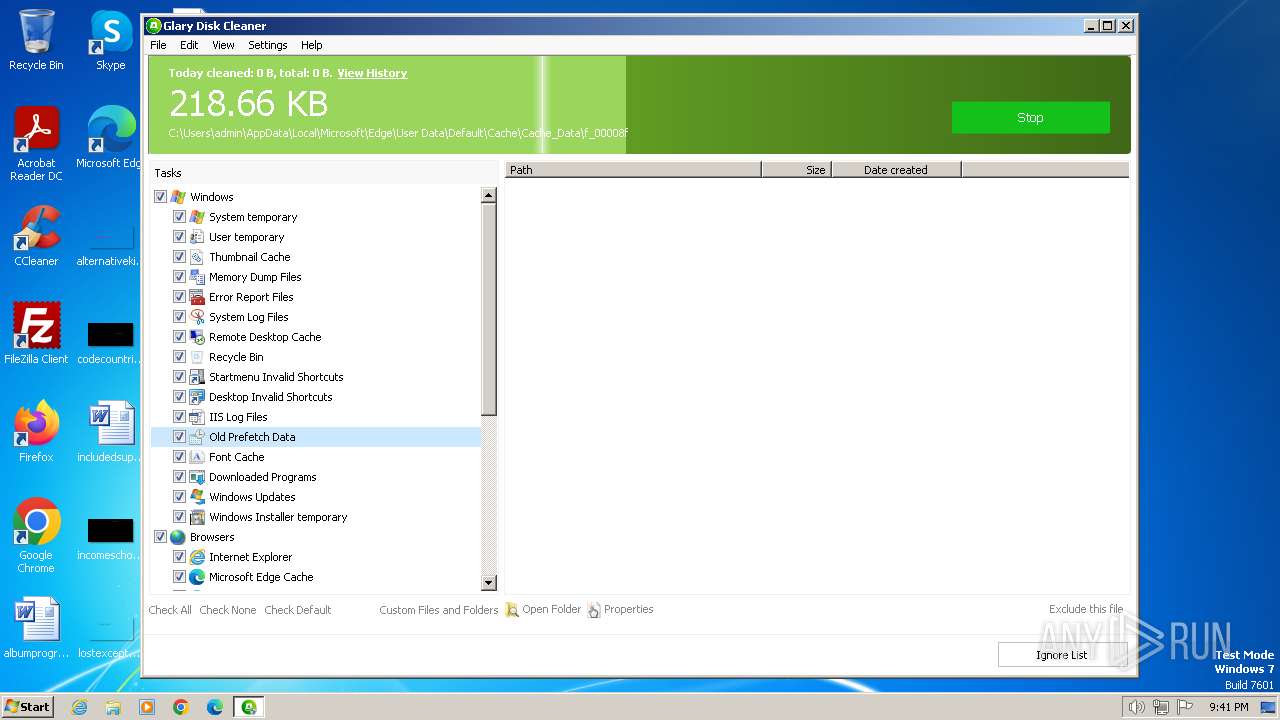Click the tasks list scrollbar up arrow
1280x720 pixels.
(x=489, y=196)
